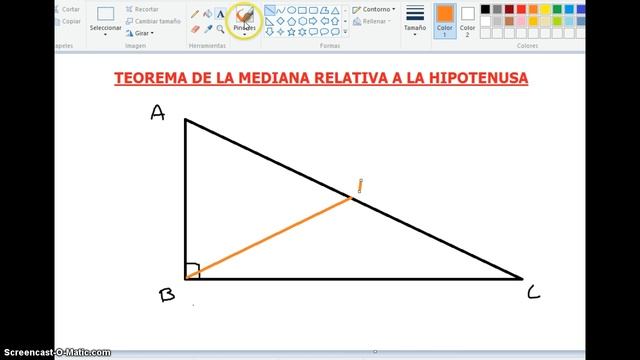
Task: Pick the black color swatch
Action: coord(485,9)
